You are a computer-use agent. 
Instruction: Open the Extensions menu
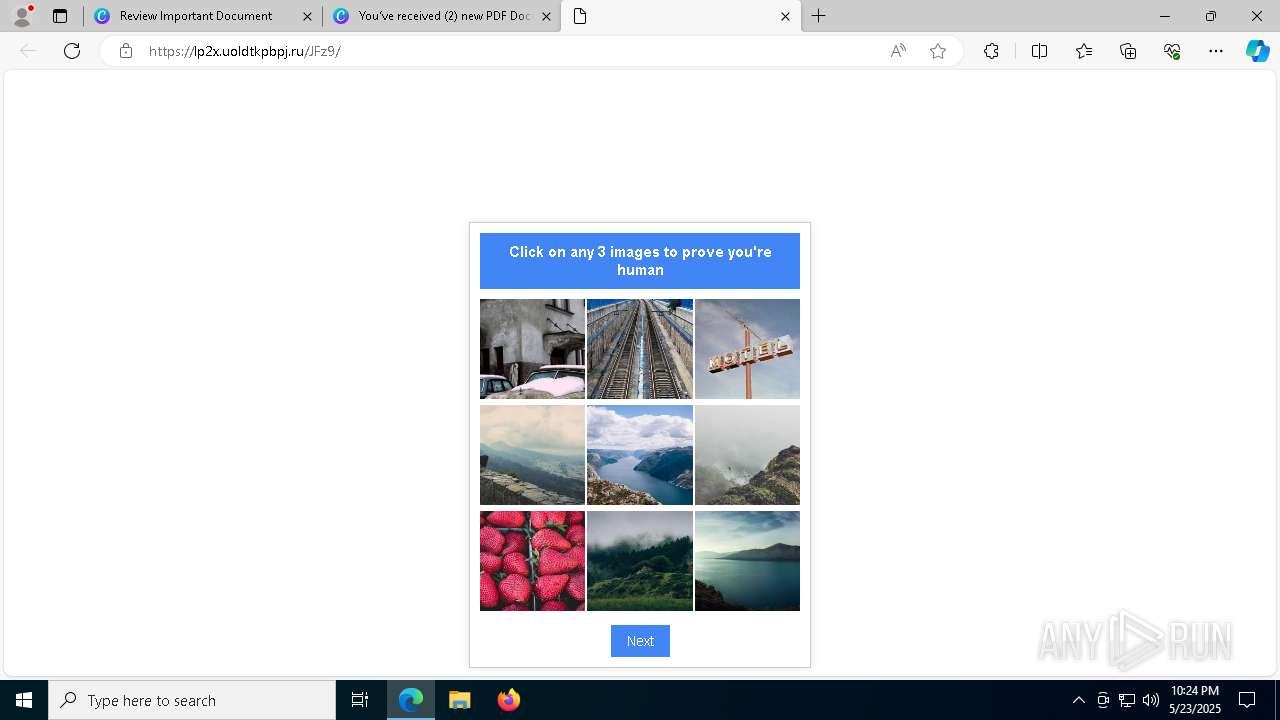(x=991, y=51)
